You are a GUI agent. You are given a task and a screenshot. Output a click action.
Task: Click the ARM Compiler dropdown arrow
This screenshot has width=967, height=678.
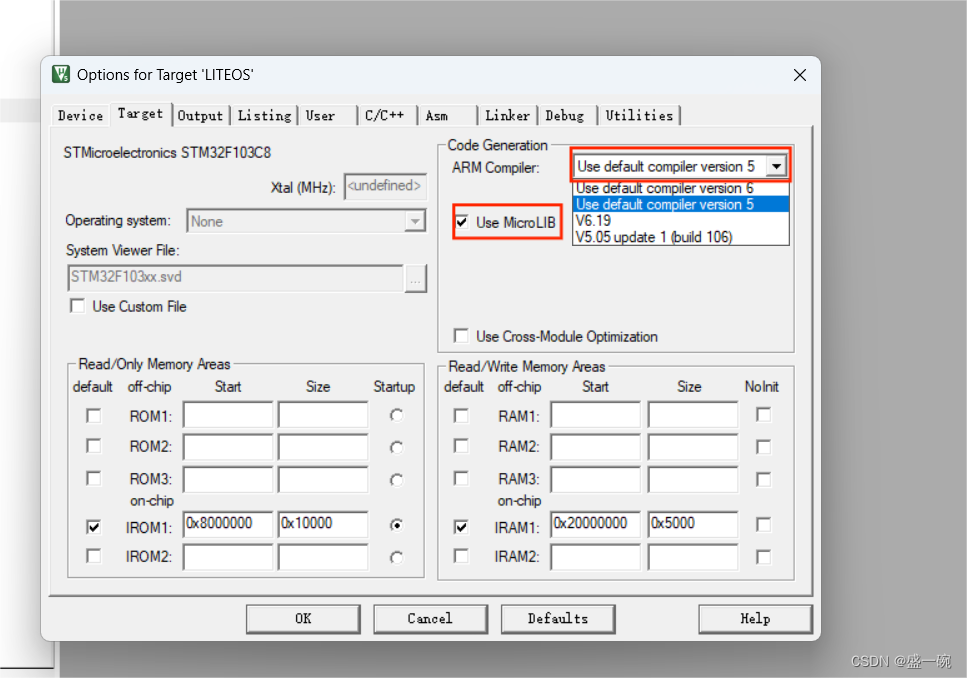(776, 167)
